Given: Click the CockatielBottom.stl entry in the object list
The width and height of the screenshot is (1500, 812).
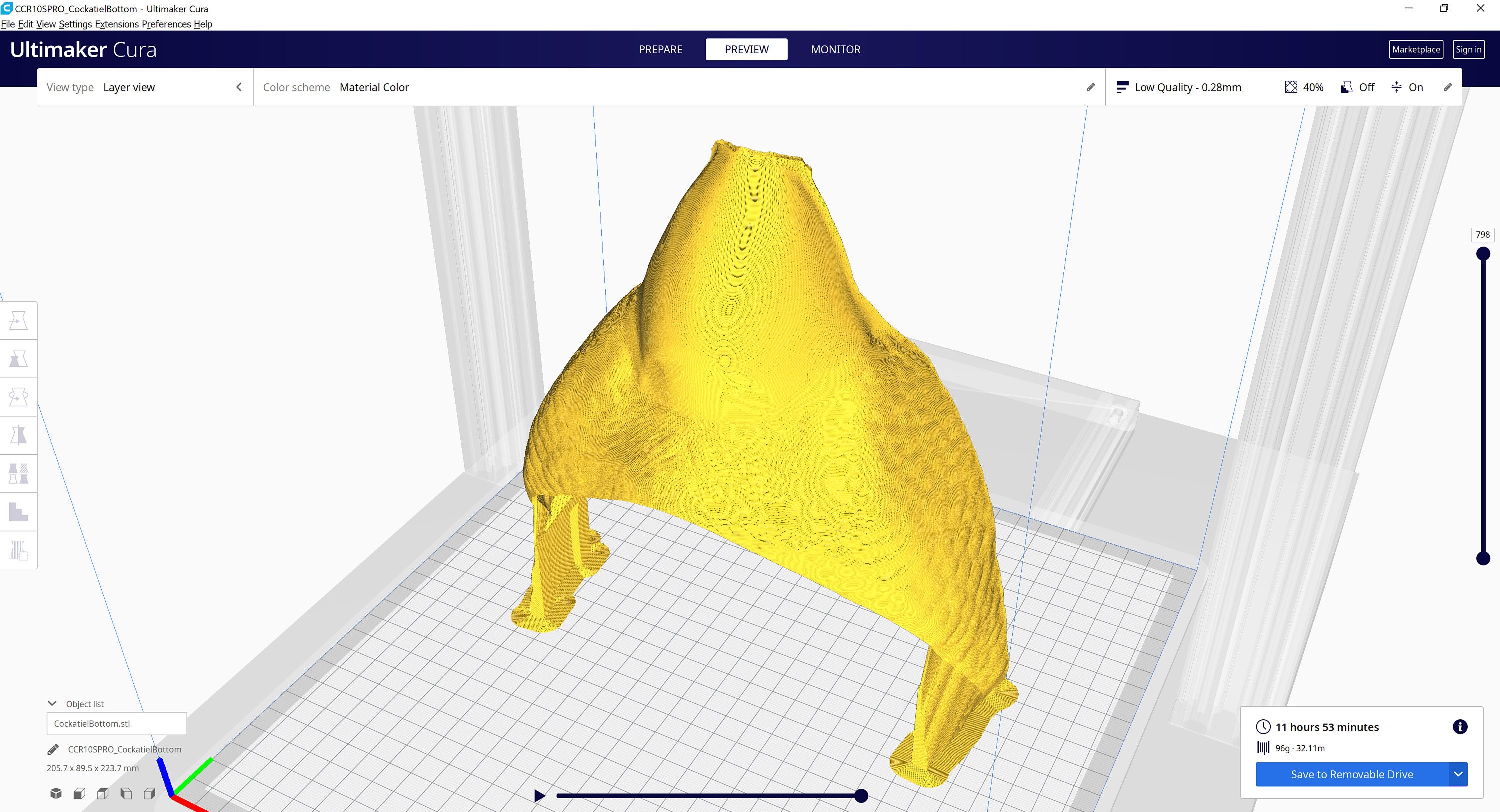Looking at the screenshot, I should [116, 723].
